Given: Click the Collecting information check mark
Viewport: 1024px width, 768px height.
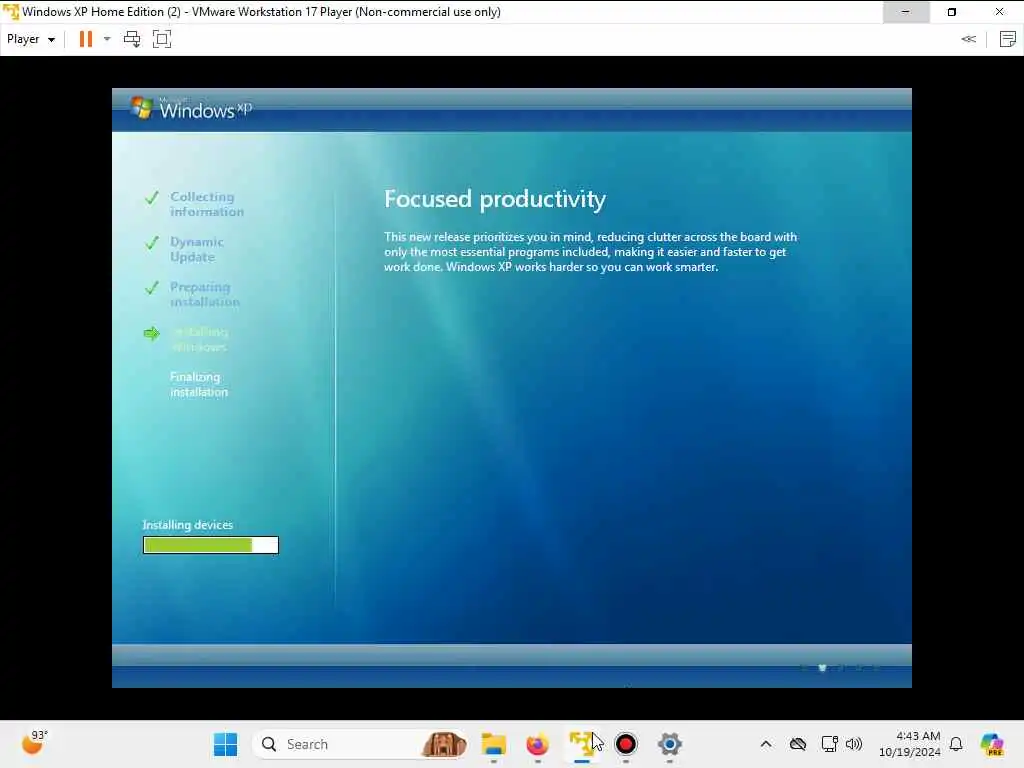Looking at the screenshot, I should tap(152, 197).
